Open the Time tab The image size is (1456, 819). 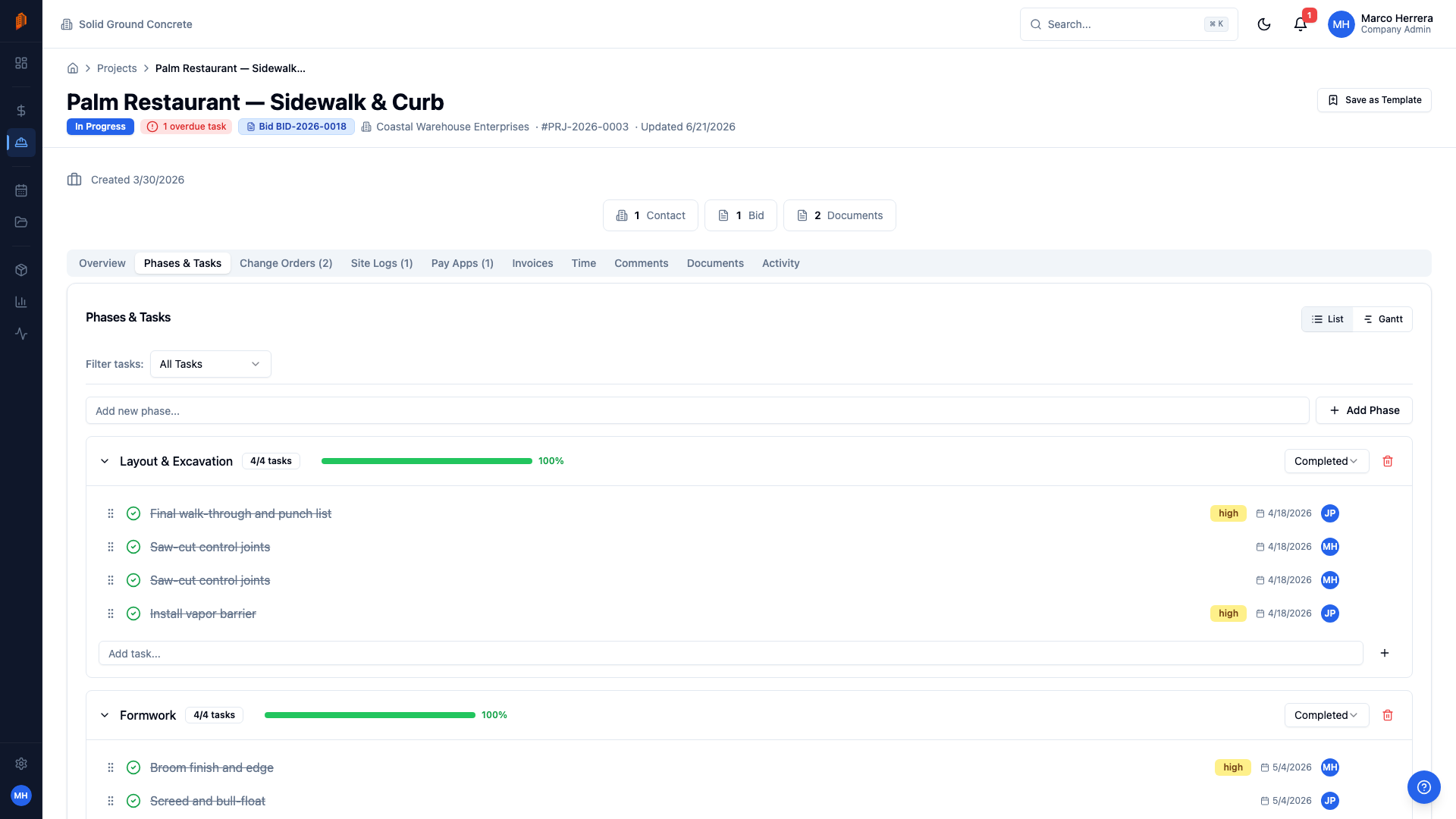(x=584, y=263)
